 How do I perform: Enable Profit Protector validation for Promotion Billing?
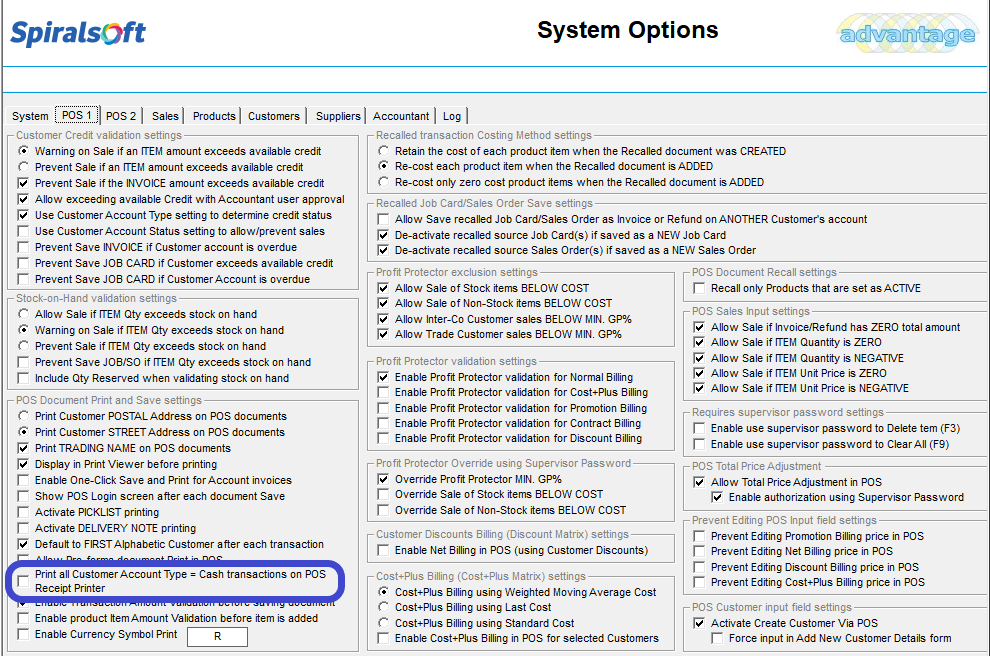(x=383, y=408)
